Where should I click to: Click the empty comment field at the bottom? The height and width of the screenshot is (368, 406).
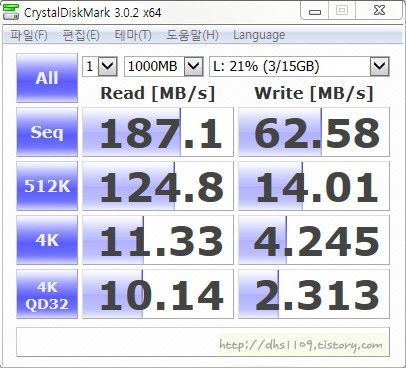pos(203,342)
